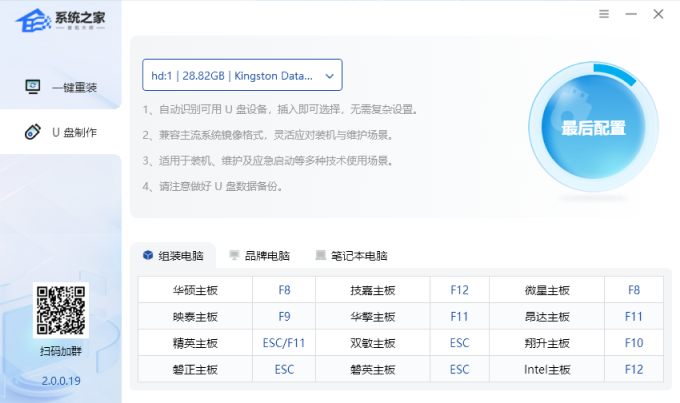Image resolution: width=680 pixels, height=403 pixels.
Task: Select the 华擎主板 cell
Action: 373,316
